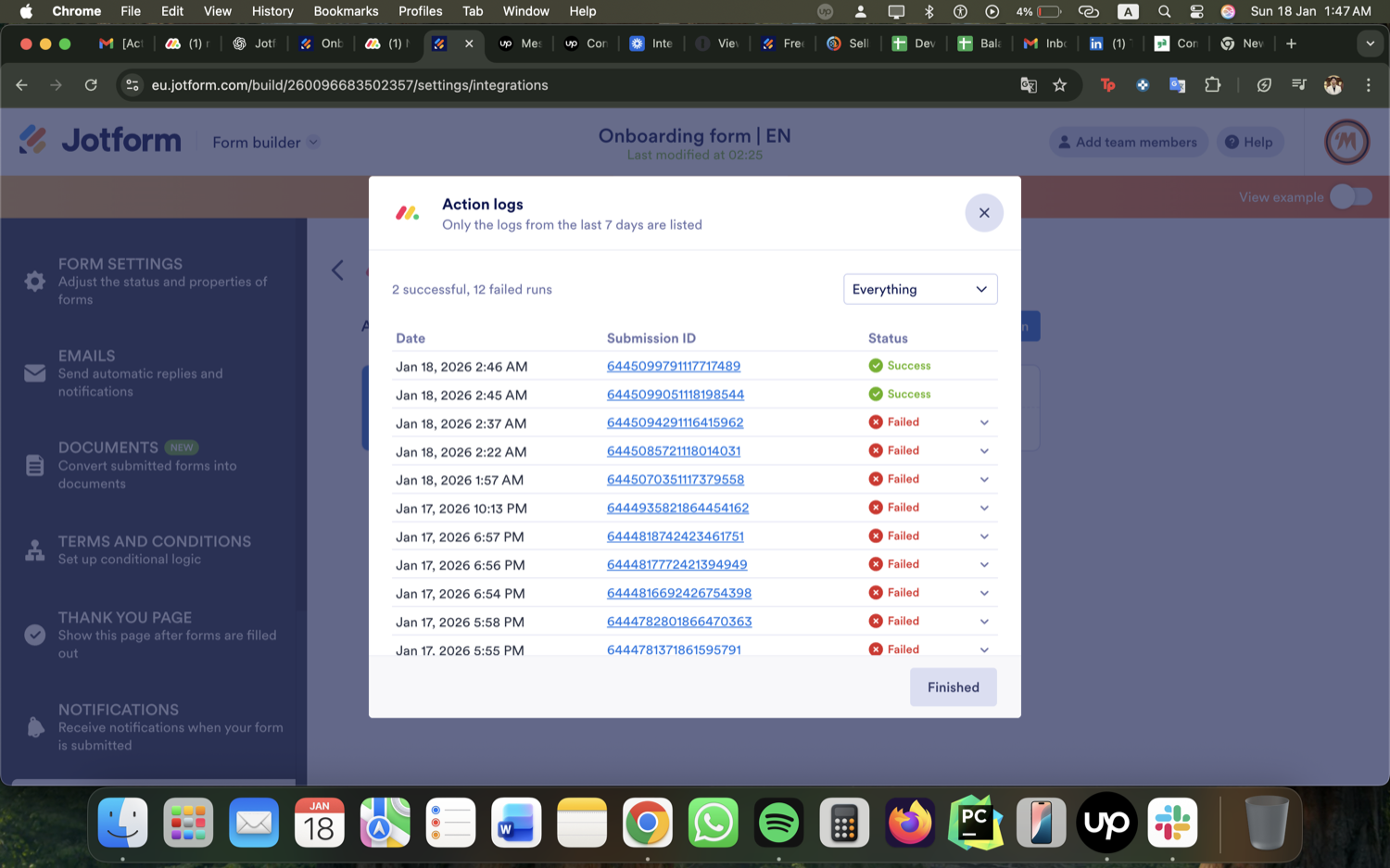Click the monday.com logo in dialog header
1390x868 pixels.
(408, 213)
